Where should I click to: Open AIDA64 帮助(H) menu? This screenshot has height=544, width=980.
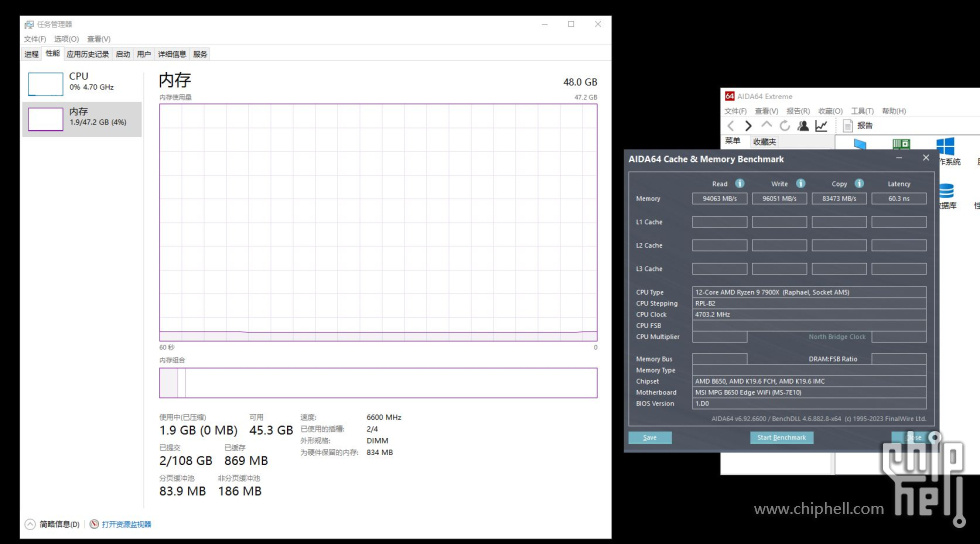(x=894, y=111)
